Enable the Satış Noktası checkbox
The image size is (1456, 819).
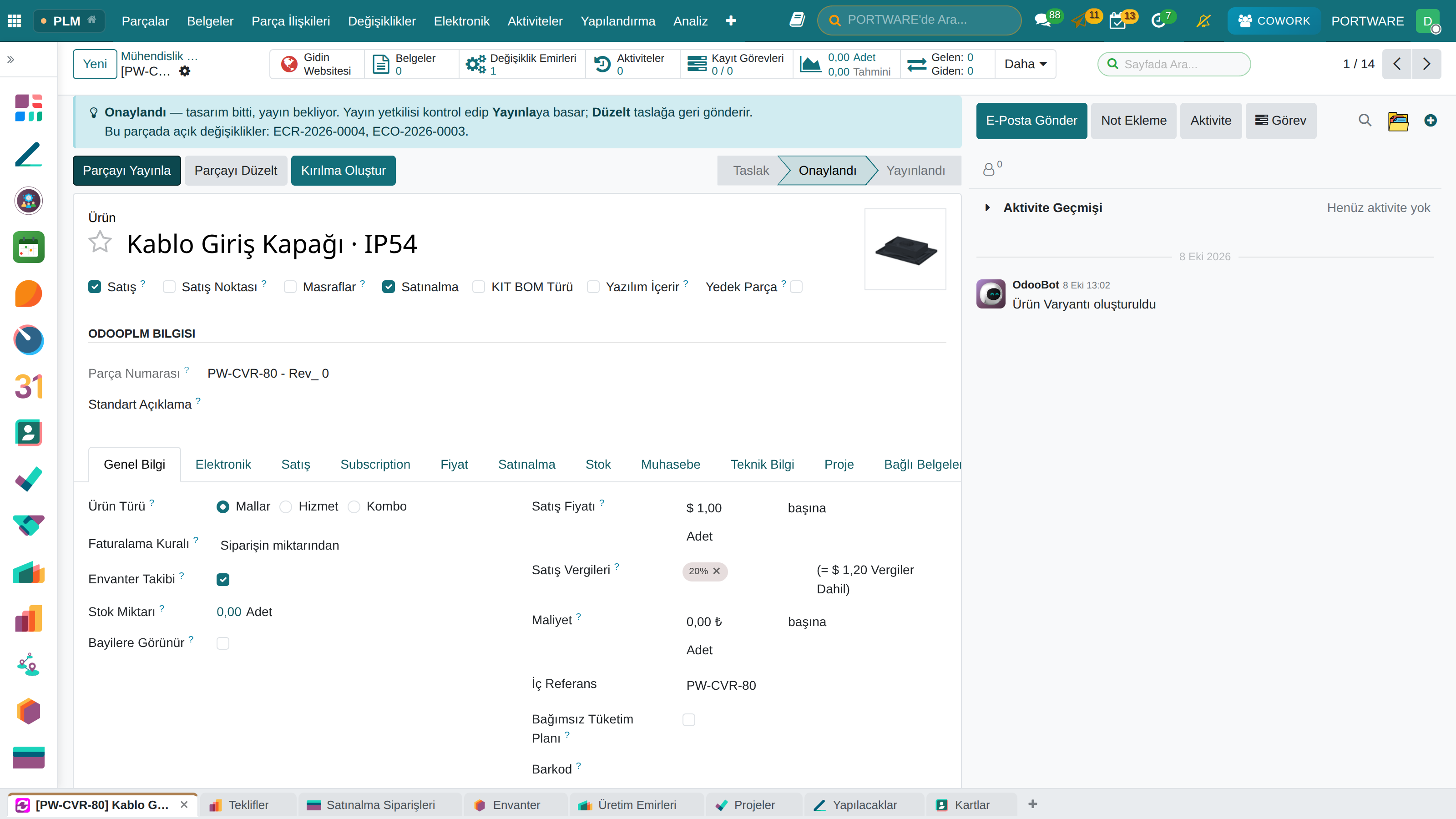[169, 287]
